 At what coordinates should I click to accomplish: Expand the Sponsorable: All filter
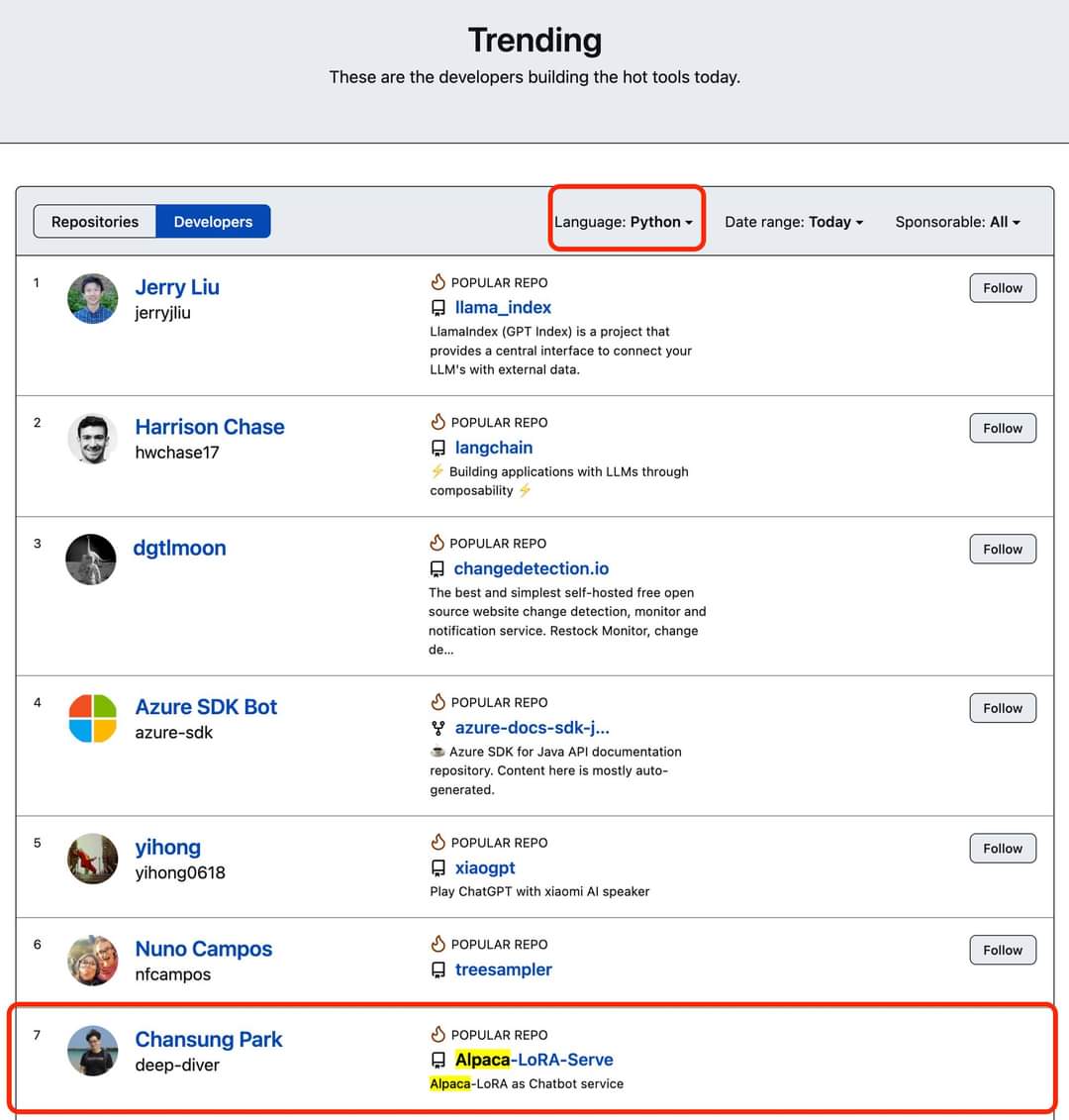coord(957,222)
